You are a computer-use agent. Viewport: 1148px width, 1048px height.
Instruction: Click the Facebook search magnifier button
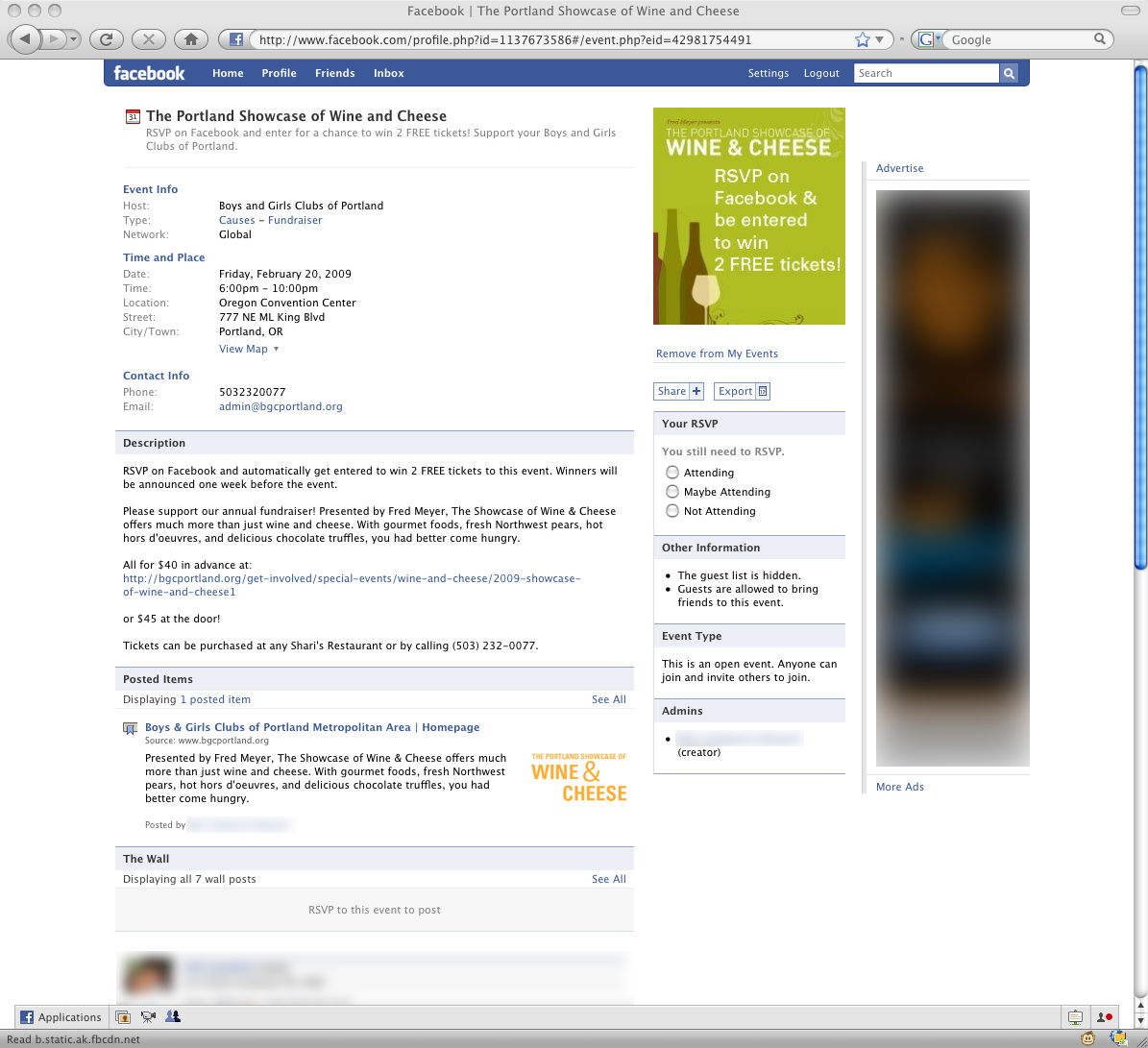[x=1009, y=73]
